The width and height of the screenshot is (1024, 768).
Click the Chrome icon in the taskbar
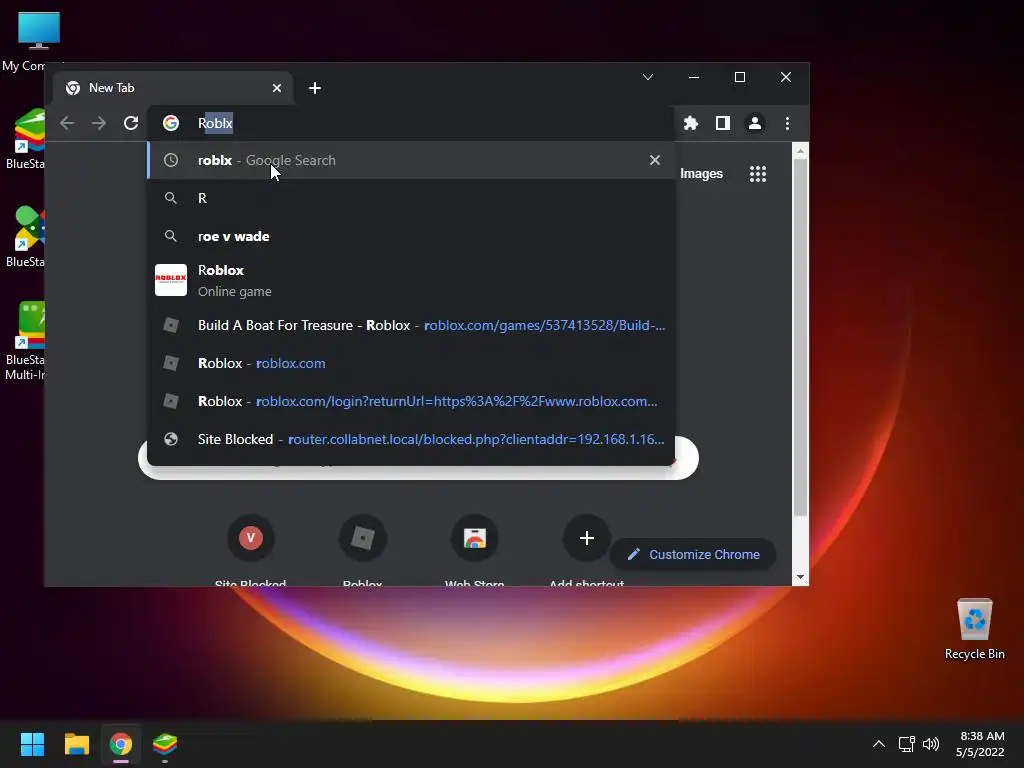coord(121,744)
